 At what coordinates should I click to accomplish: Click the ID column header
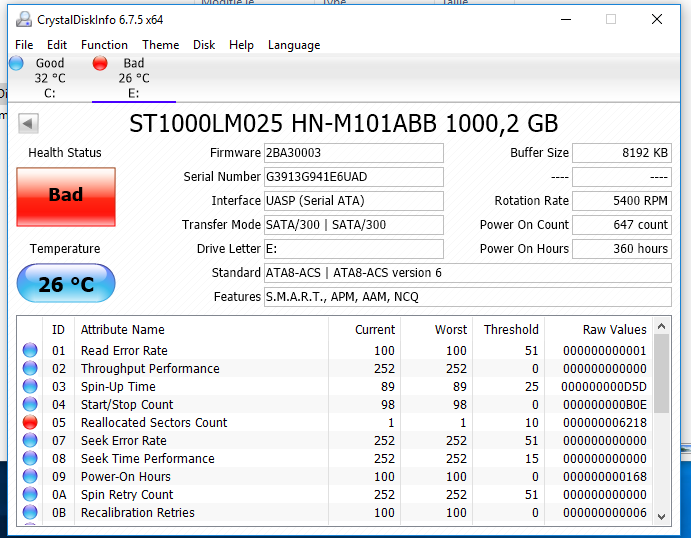pyautogui.click(x=58, y=330)
